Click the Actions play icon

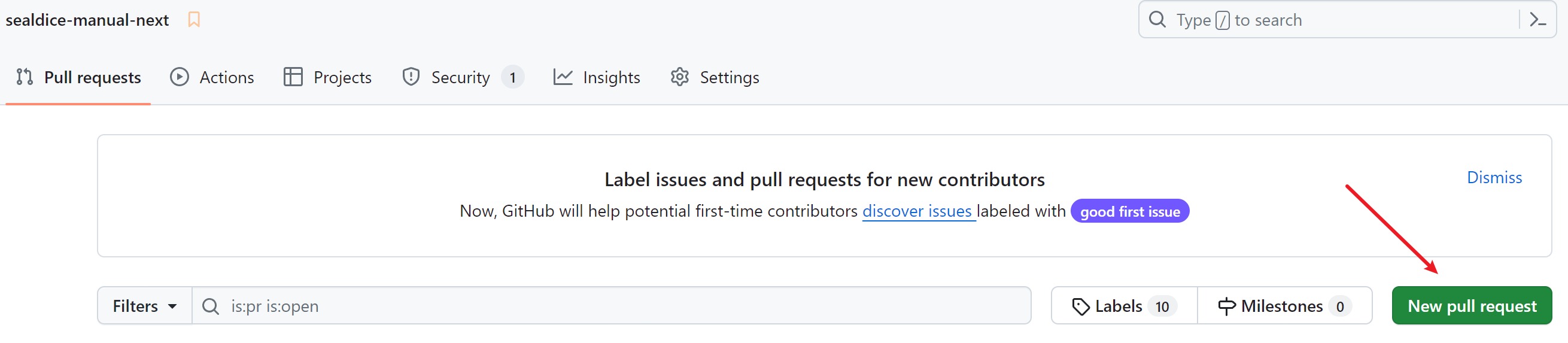pos(179,77)
